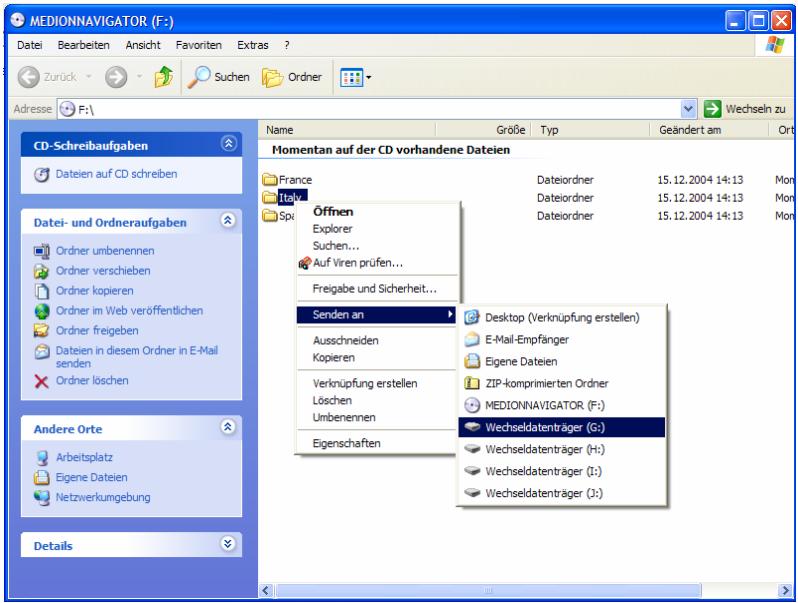Send to Desktop (Verknüpfung erstellen) icon

[472, 318]
